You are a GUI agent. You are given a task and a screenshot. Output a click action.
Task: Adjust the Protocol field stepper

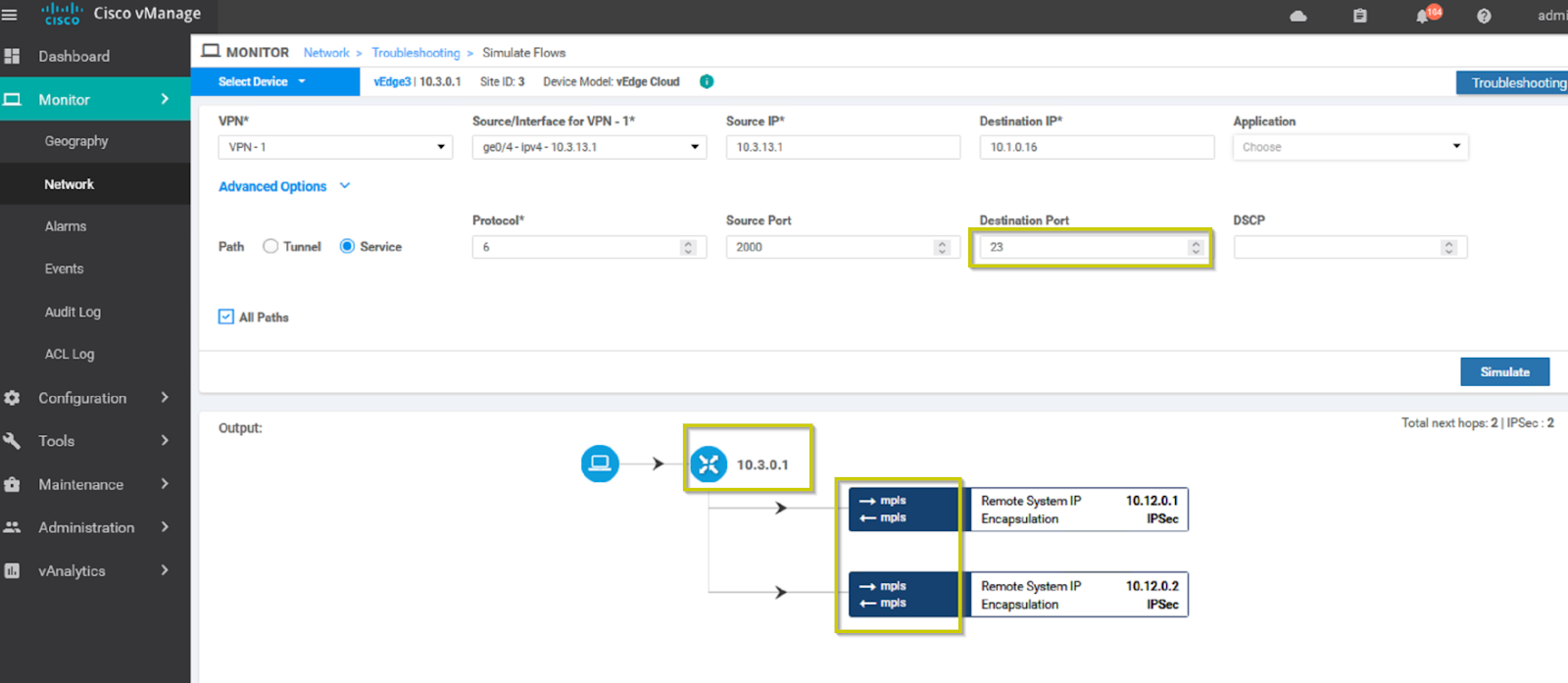coord(688,247)
